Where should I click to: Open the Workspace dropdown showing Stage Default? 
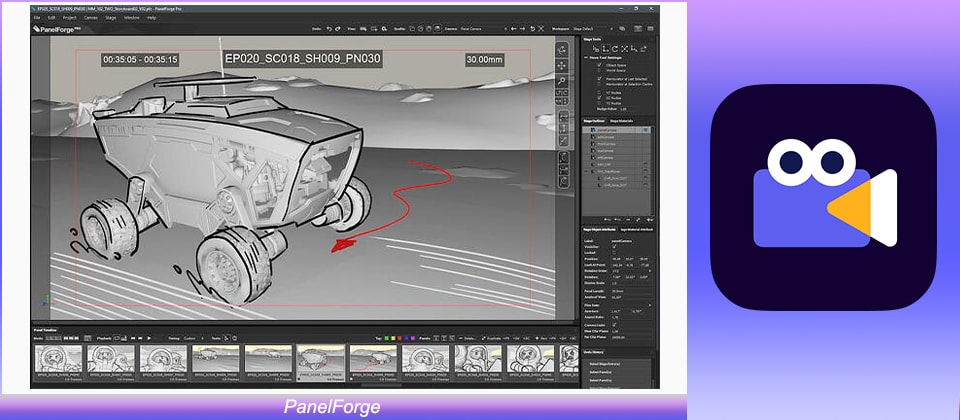click(593, 29)
